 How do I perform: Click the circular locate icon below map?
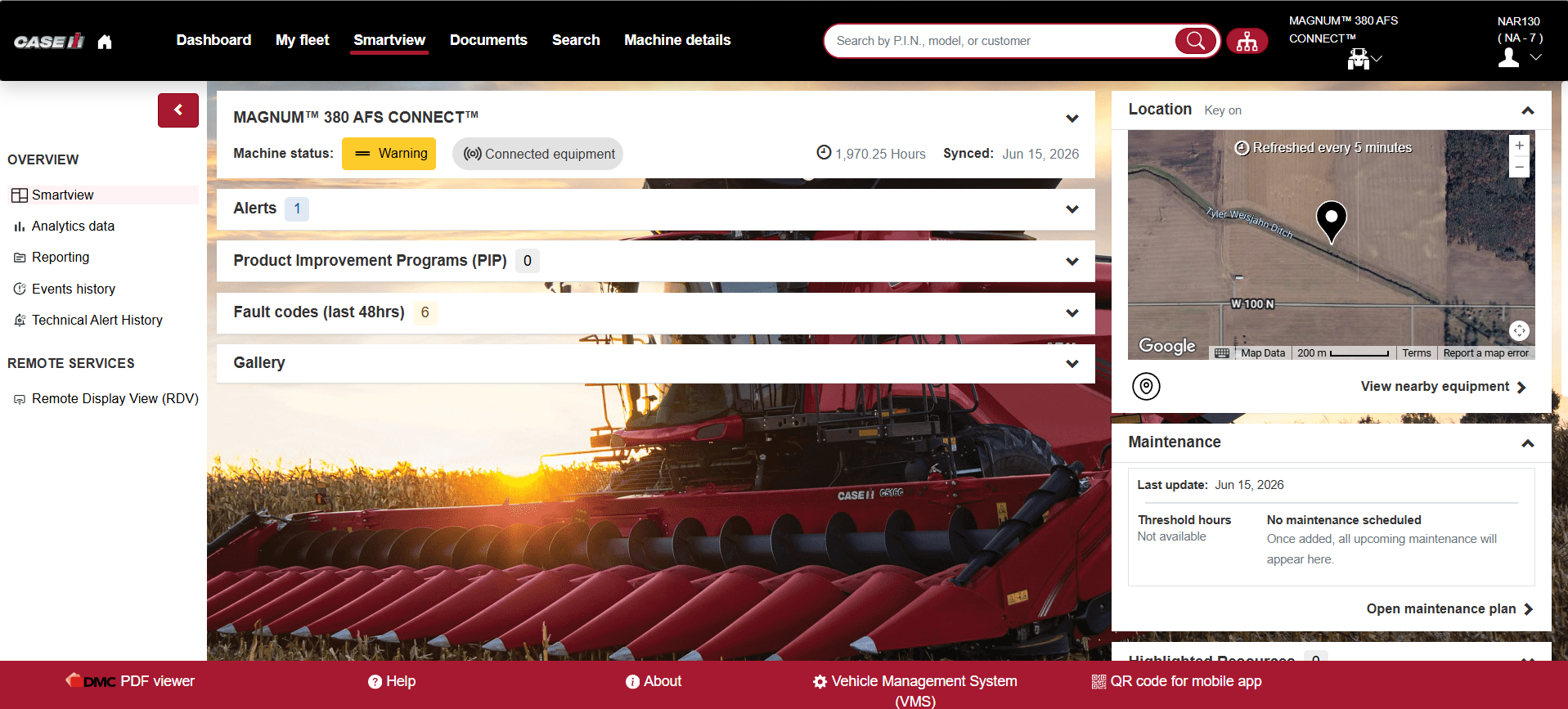(1146, 386)
